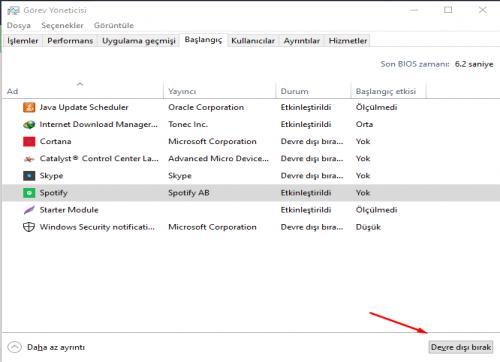Click the Düşük startup impact value
This screenshot has height=362, width=500.
(x=368, y=227)
